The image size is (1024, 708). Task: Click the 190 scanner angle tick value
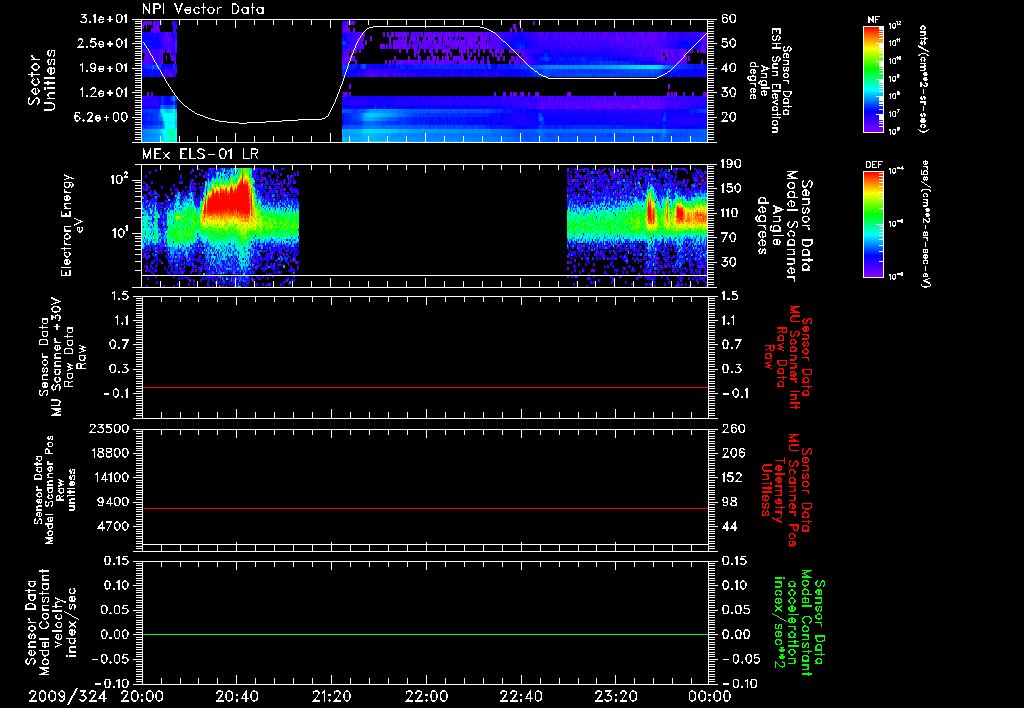pos(731,164)
